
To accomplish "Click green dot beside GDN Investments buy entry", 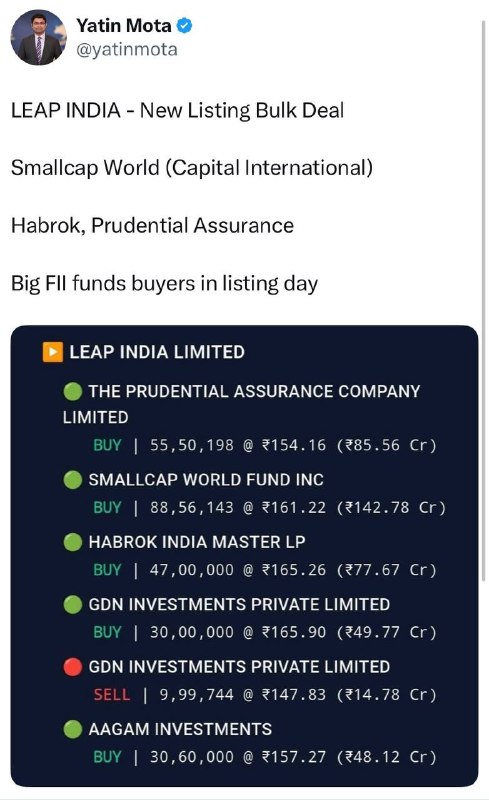I will click(72, 605).
